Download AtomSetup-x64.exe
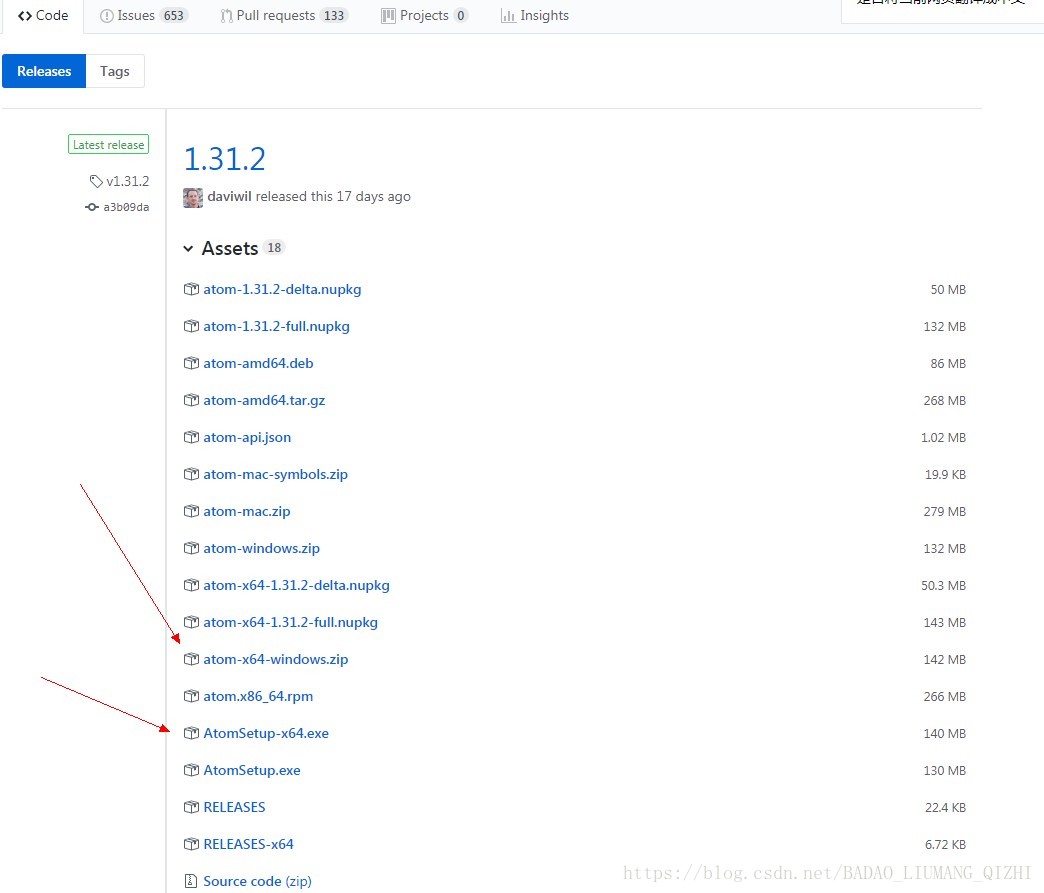This screenshot has height=893, width=1044. [x=266, y=733]
